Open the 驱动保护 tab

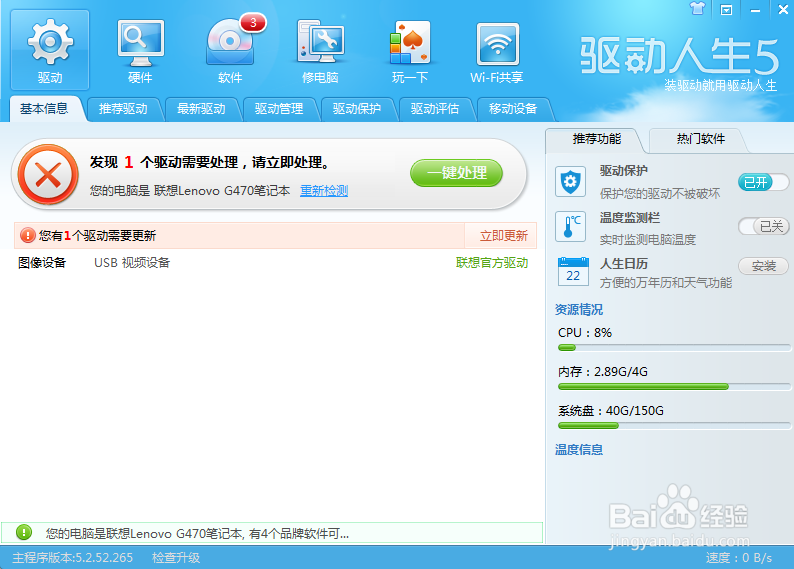click(357, 109)
